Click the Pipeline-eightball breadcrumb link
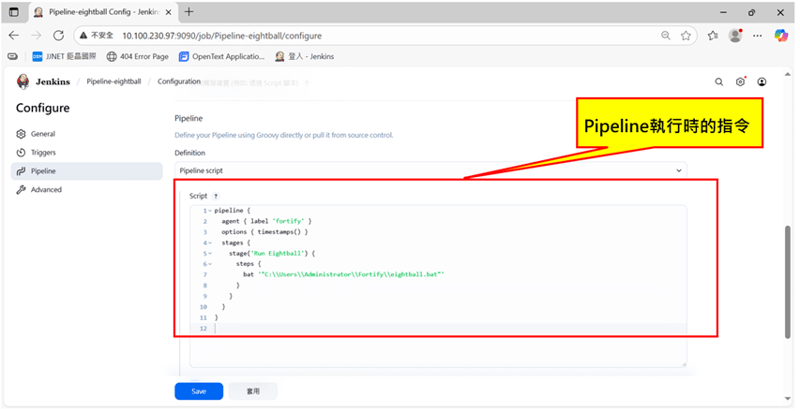The height and width of the screenshot is (412, 800). [x=114, y=82]
